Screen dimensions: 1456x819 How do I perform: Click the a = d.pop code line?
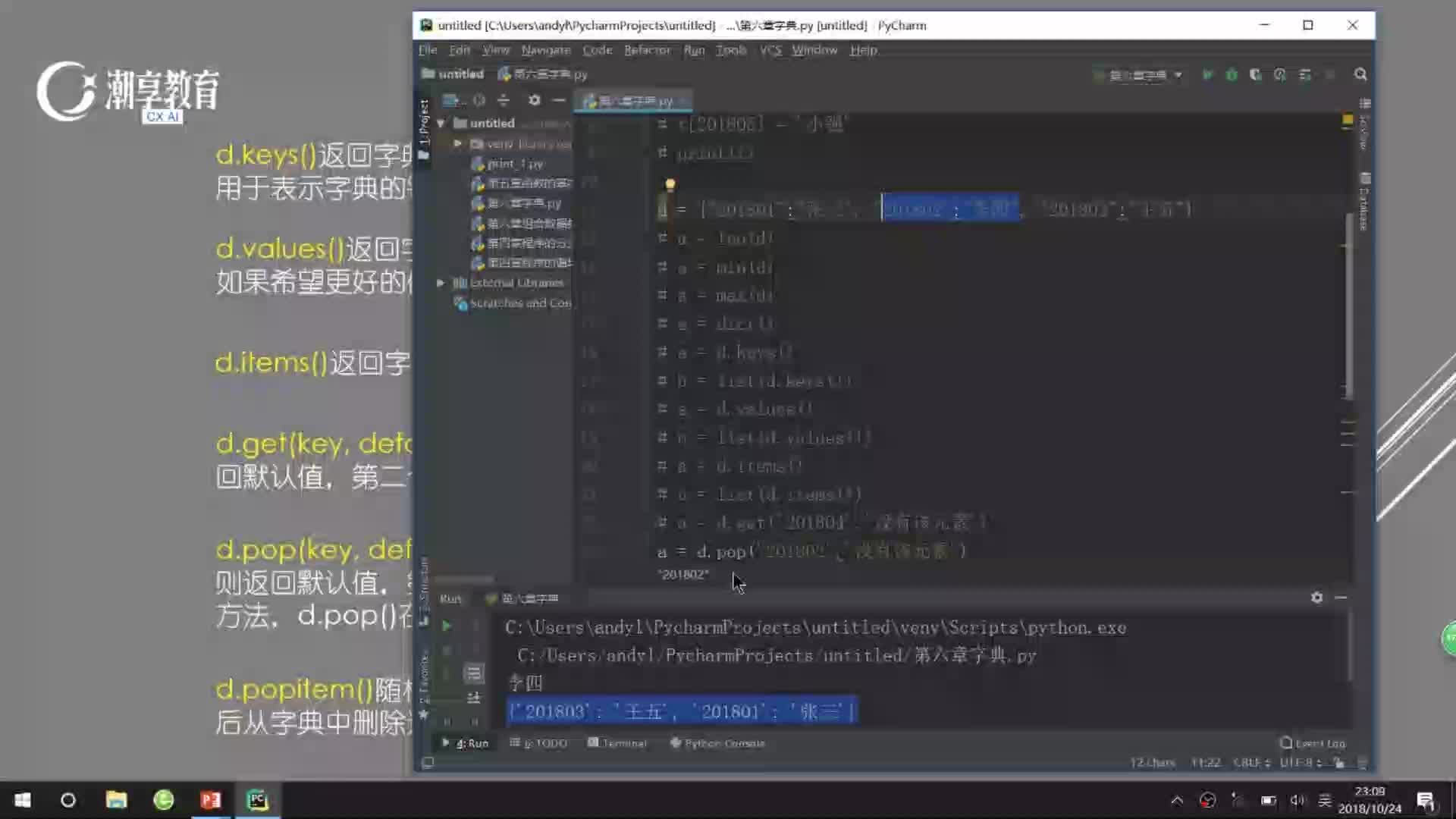812,551
